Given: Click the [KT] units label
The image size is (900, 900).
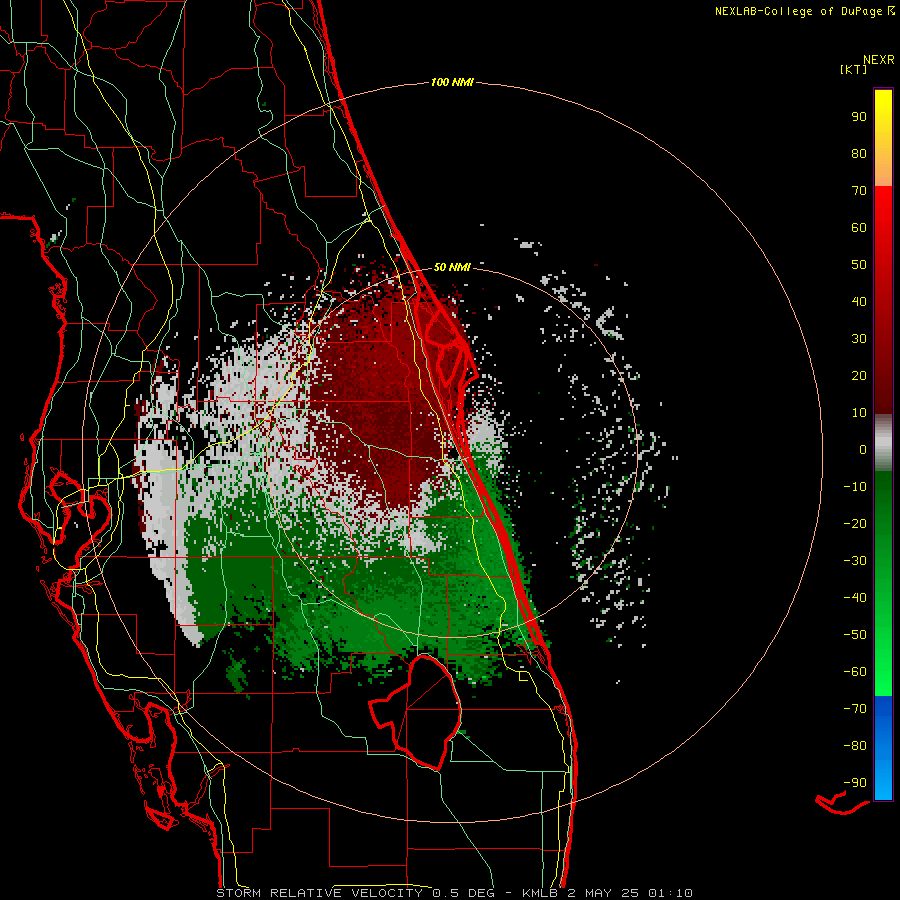Looking at the screenshot, I should coord(853,69).
